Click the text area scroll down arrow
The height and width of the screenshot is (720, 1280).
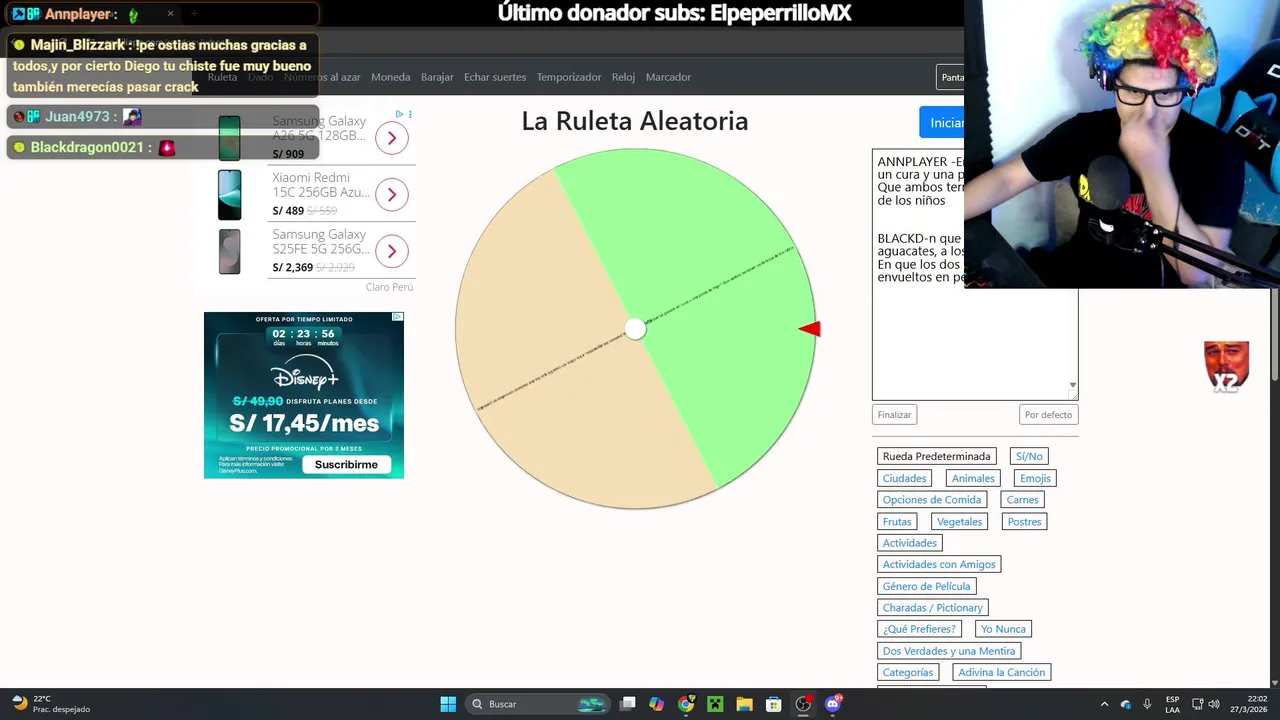(1072, 385)
